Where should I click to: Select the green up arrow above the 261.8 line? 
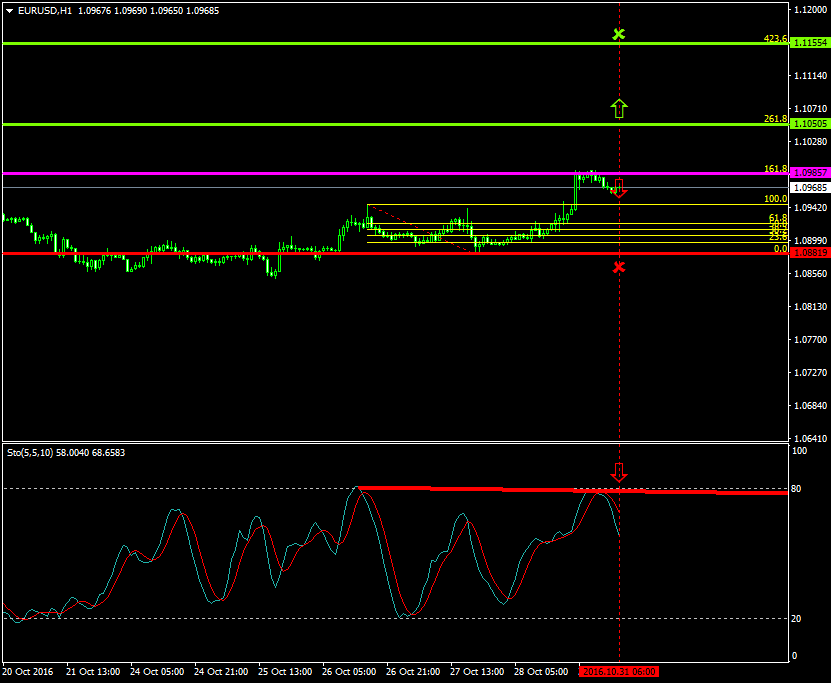coord(619,108)
